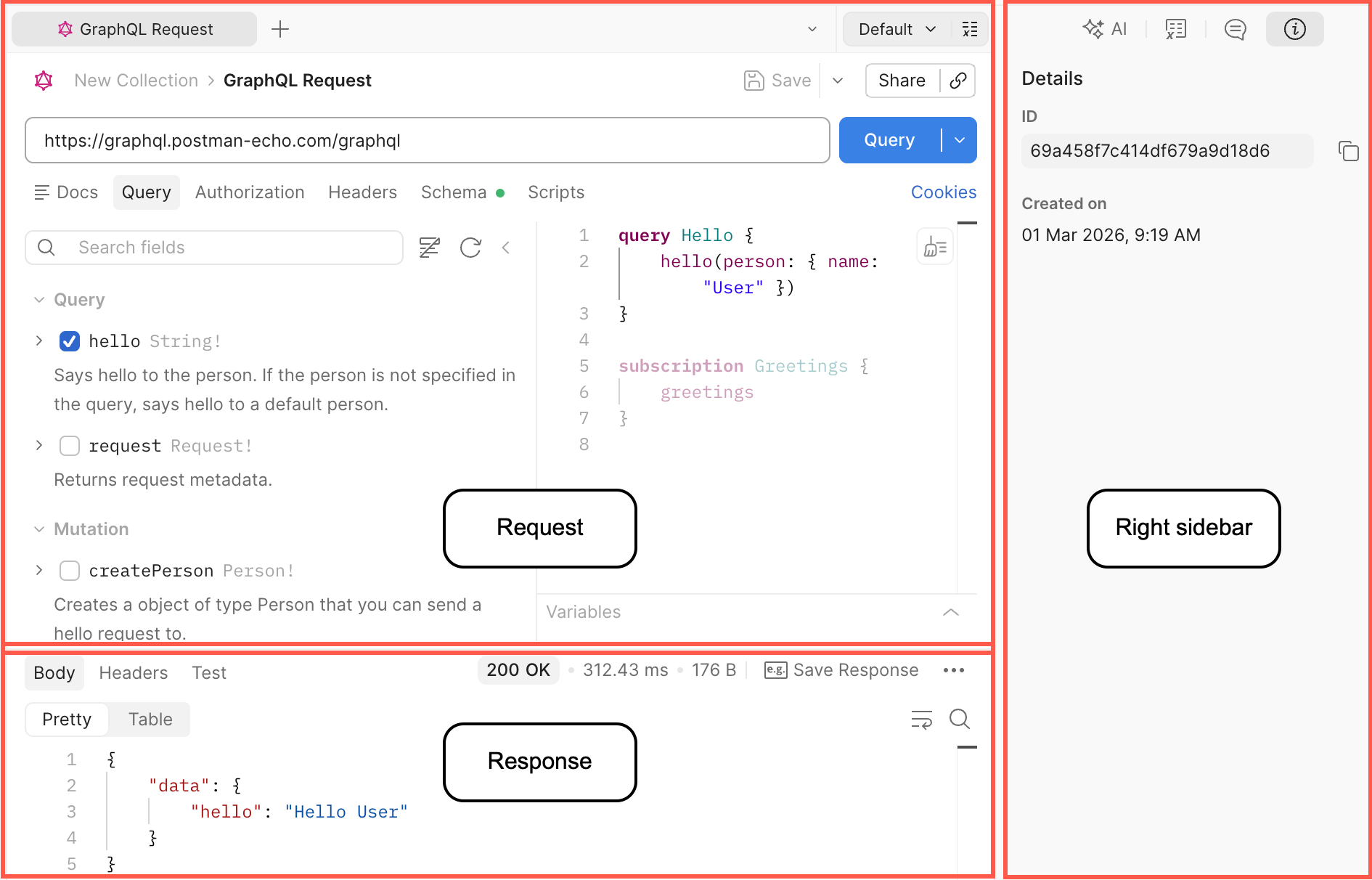Open the Table response view
1372x880 pixels.
150,720
